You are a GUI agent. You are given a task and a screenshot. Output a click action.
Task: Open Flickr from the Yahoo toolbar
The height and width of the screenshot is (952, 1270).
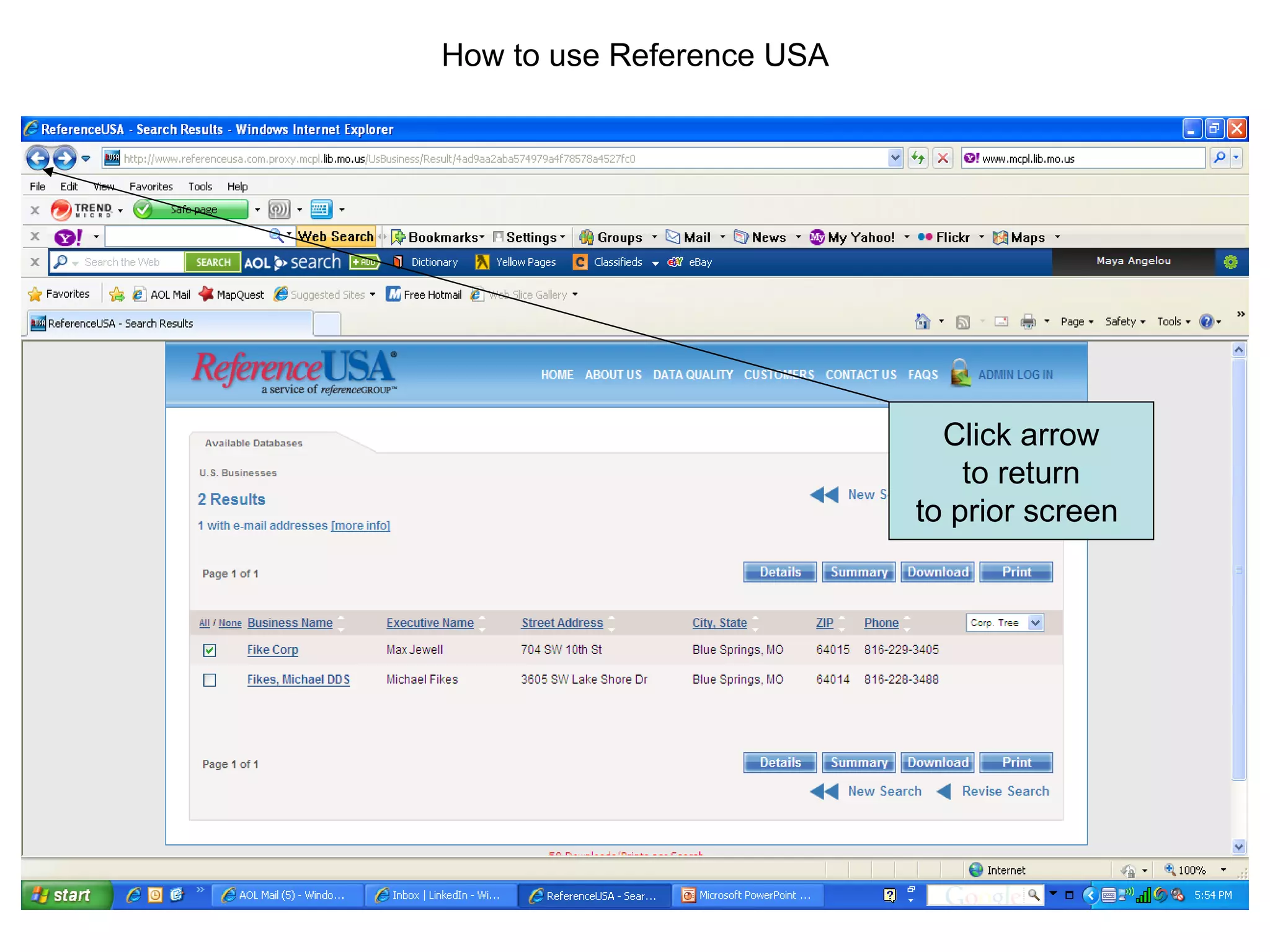(x=944, y=237)
